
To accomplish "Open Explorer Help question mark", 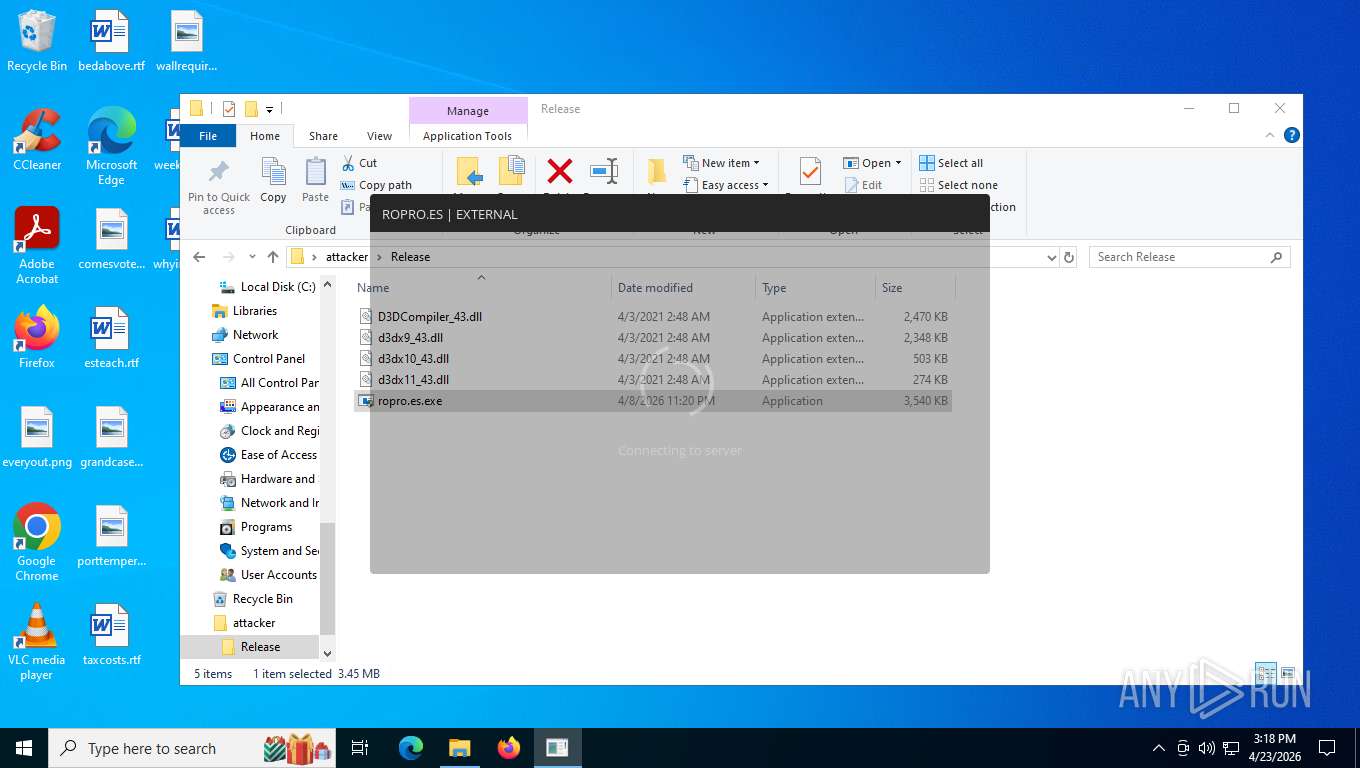I will 1292,135.
